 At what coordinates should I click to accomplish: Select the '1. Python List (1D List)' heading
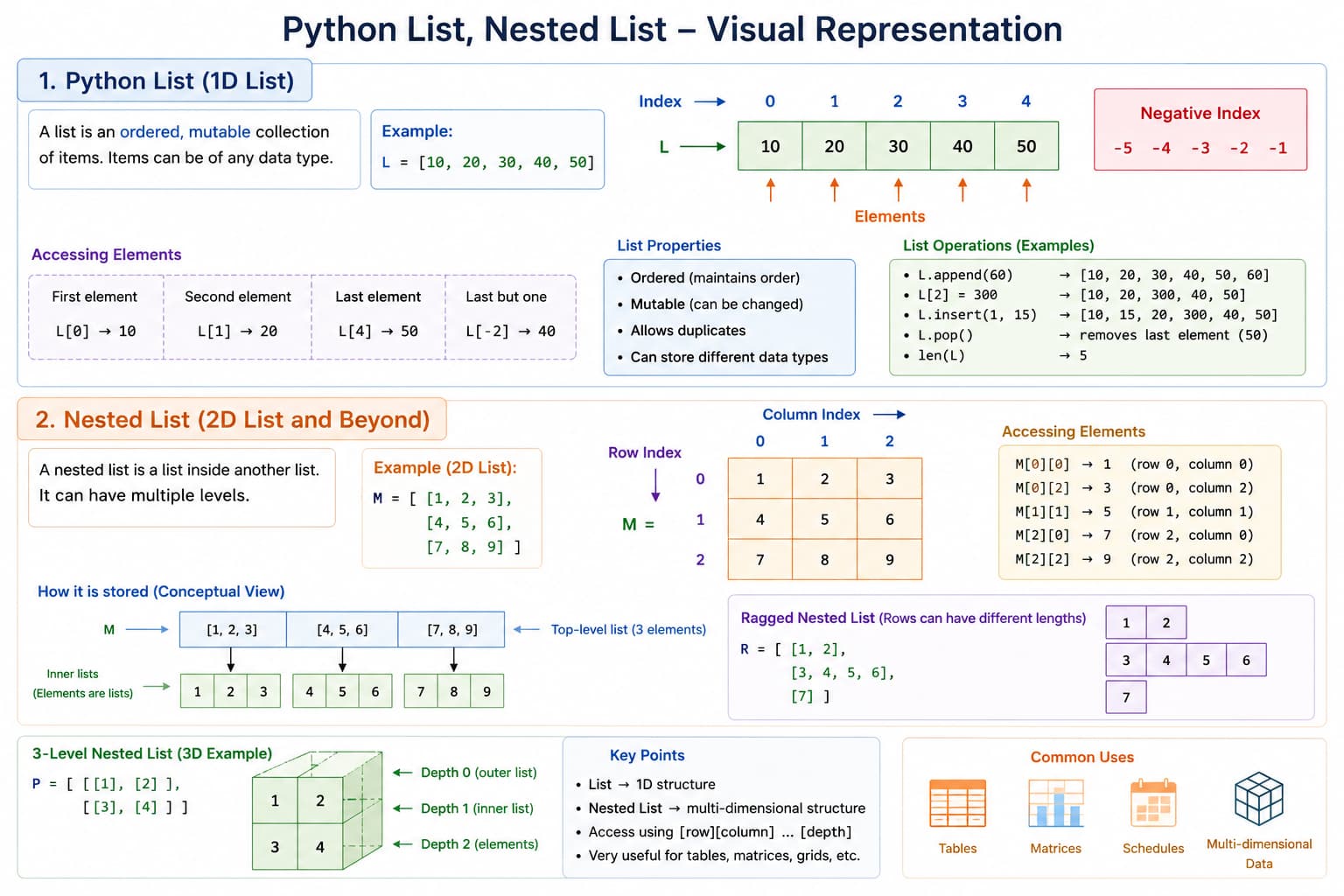coord(166,80)
